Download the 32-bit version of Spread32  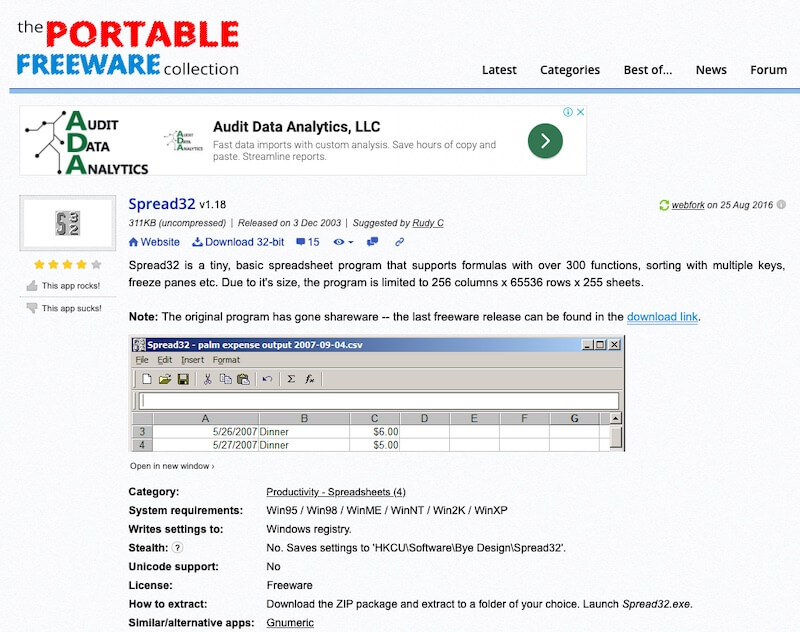pyautogui.click(x=238, y=242)
